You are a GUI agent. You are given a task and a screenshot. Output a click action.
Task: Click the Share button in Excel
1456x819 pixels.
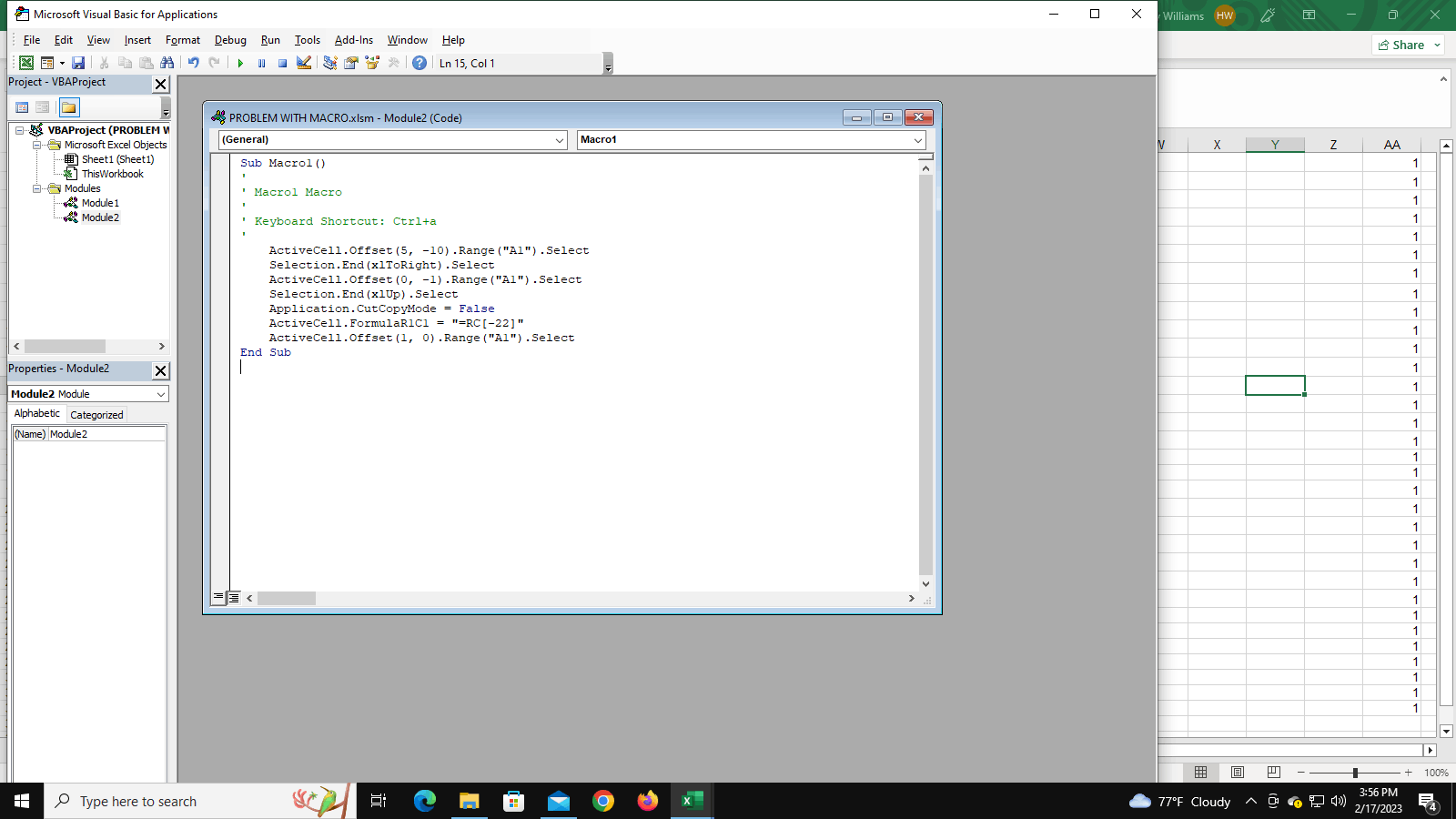(1408, 45)
